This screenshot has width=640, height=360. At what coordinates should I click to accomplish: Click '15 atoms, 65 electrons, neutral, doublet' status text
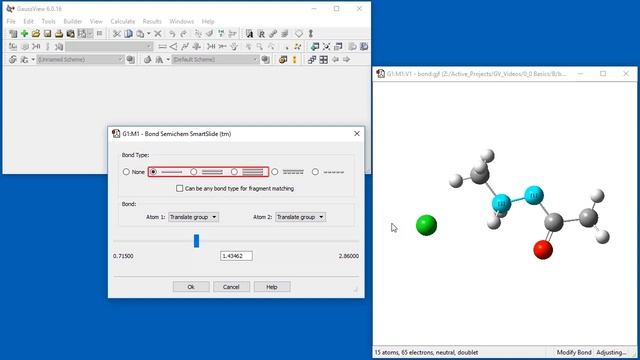click(426, 352)
